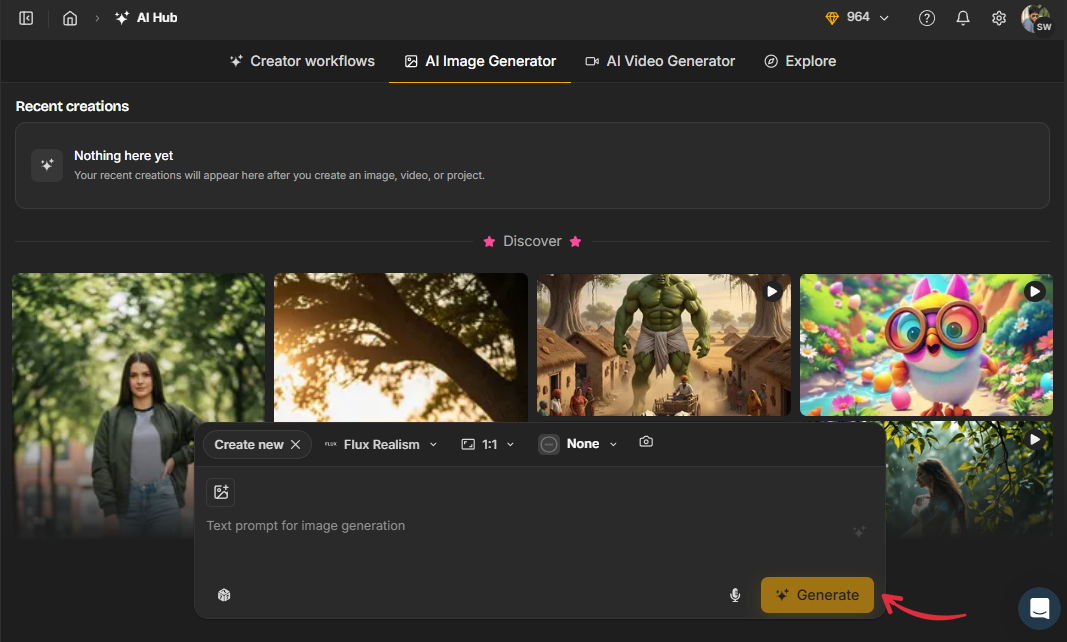This screenshot has width=1067, height=642.
Task: Open the woman in green jacket thumbnail
Action: 138,405
